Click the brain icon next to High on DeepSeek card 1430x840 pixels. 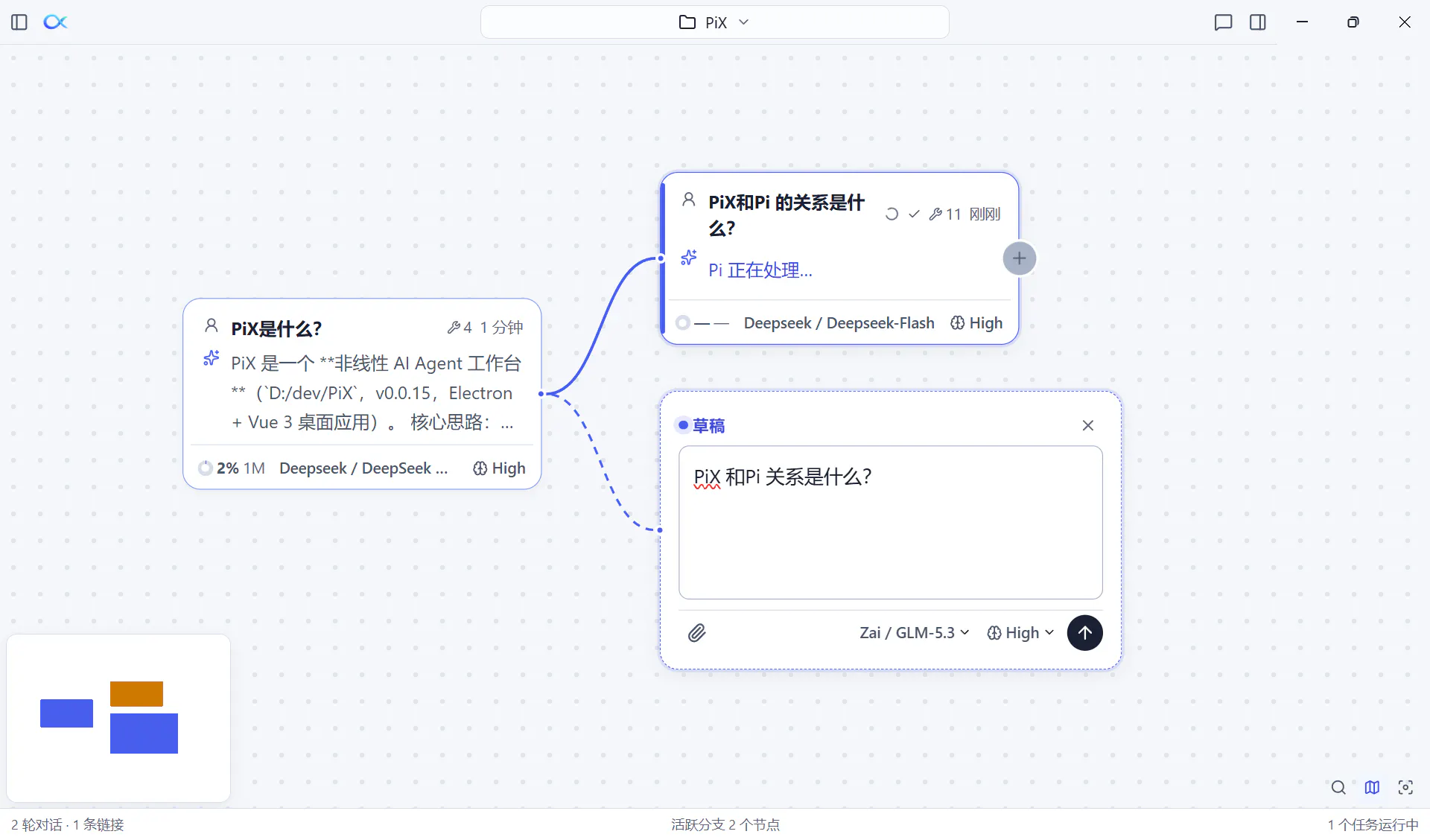[x=480, y=468]
